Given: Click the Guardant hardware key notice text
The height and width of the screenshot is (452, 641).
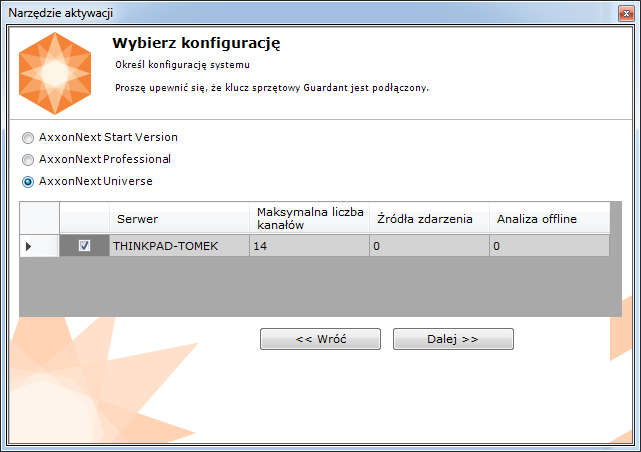Looking at the screenshot, I should tap(272, 88).
